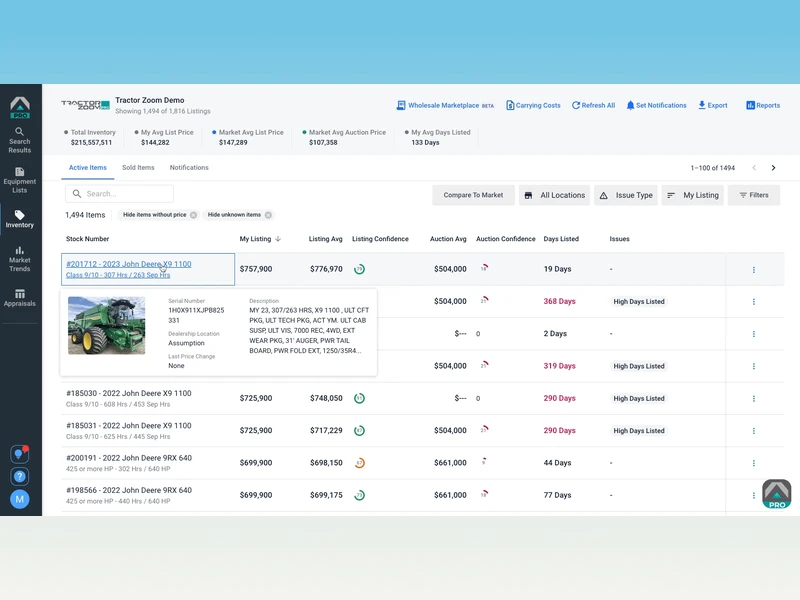Open Reports
This screenshot has width=800, height=600.
coord(763,105)
